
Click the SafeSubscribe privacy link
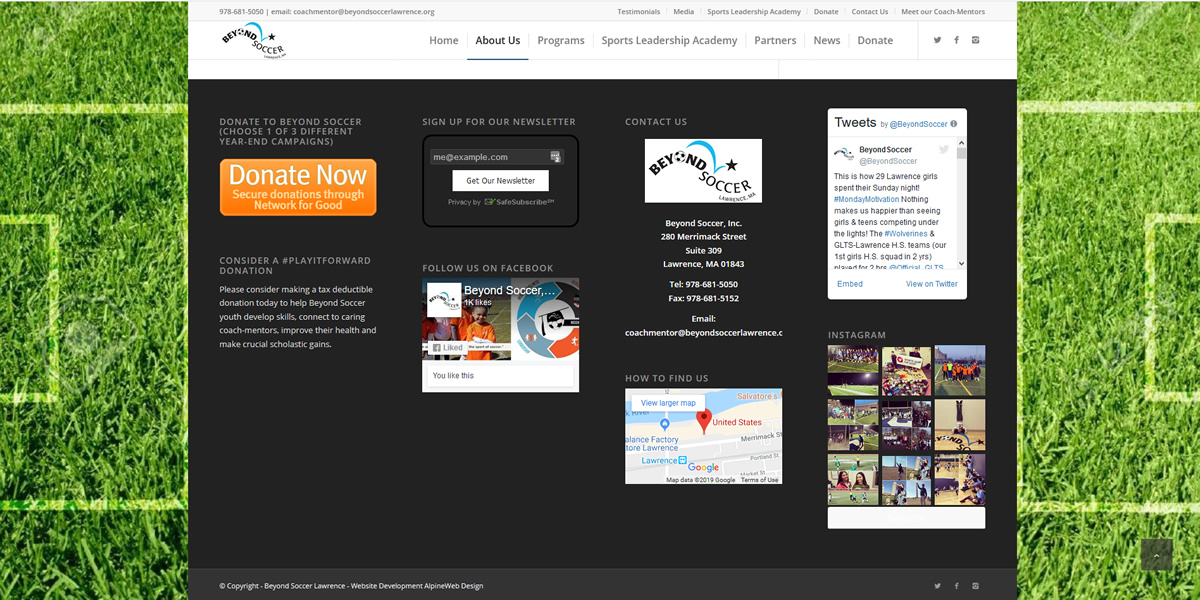pos(519,202)
